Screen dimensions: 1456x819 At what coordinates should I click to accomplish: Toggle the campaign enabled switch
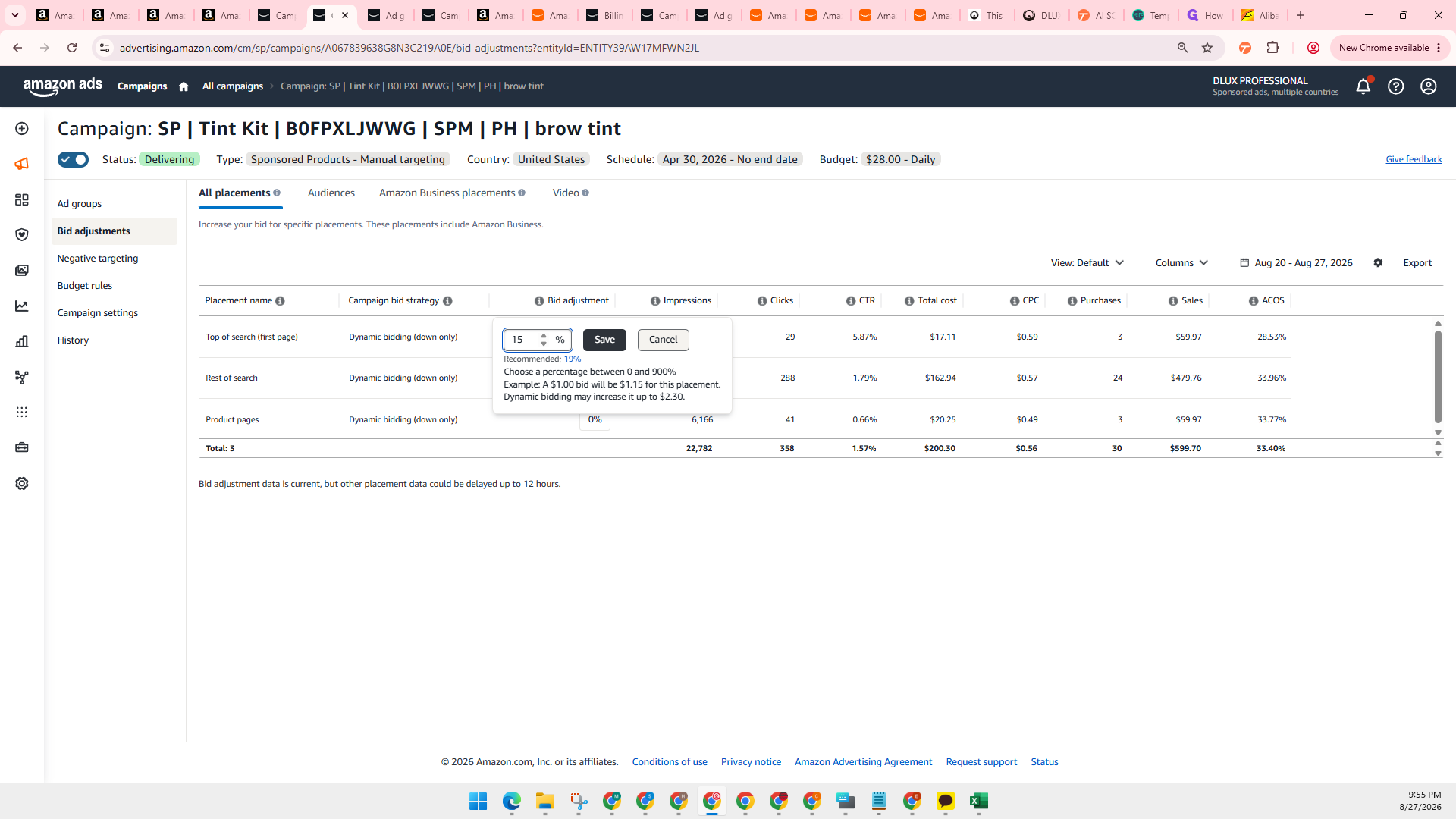(x=73, y=159)
